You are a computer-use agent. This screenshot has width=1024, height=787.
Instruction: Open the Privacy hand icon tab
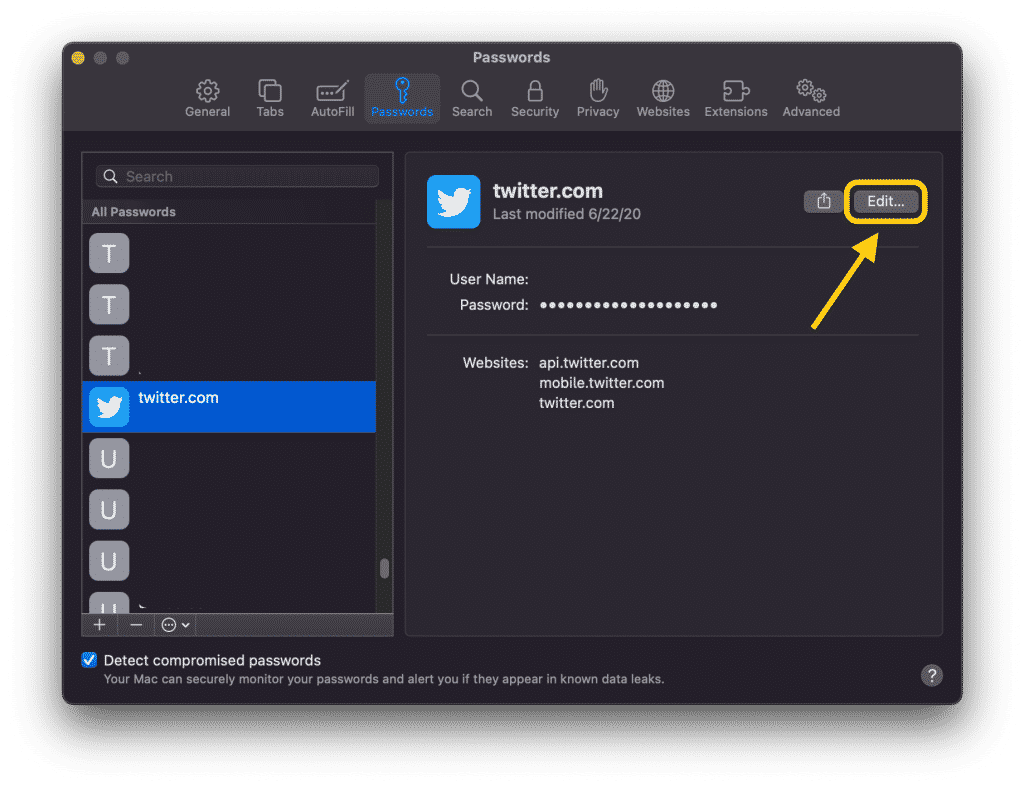pos(598,99)
